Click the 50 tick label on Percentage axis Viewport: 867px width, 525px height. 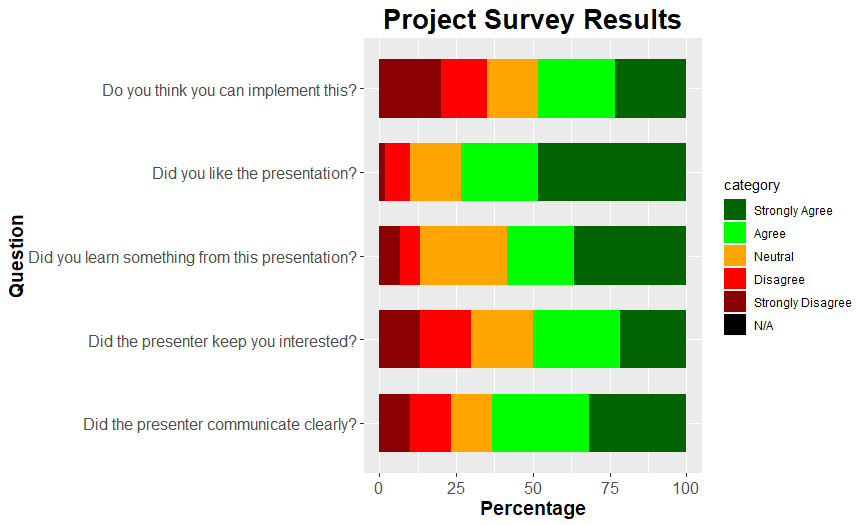tap(532, 488)
